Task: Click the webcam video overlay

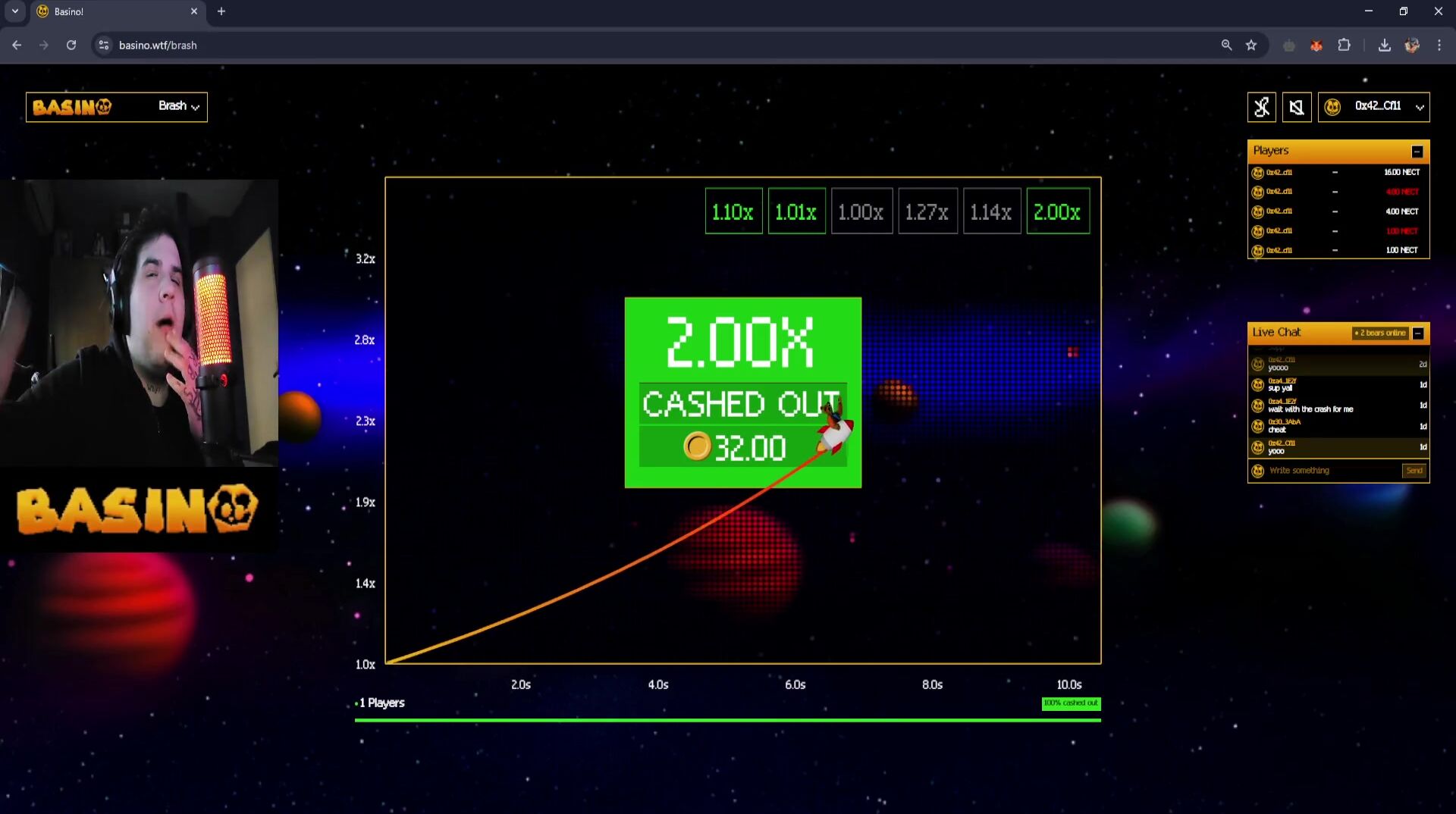Action: [x=139, y=322]
